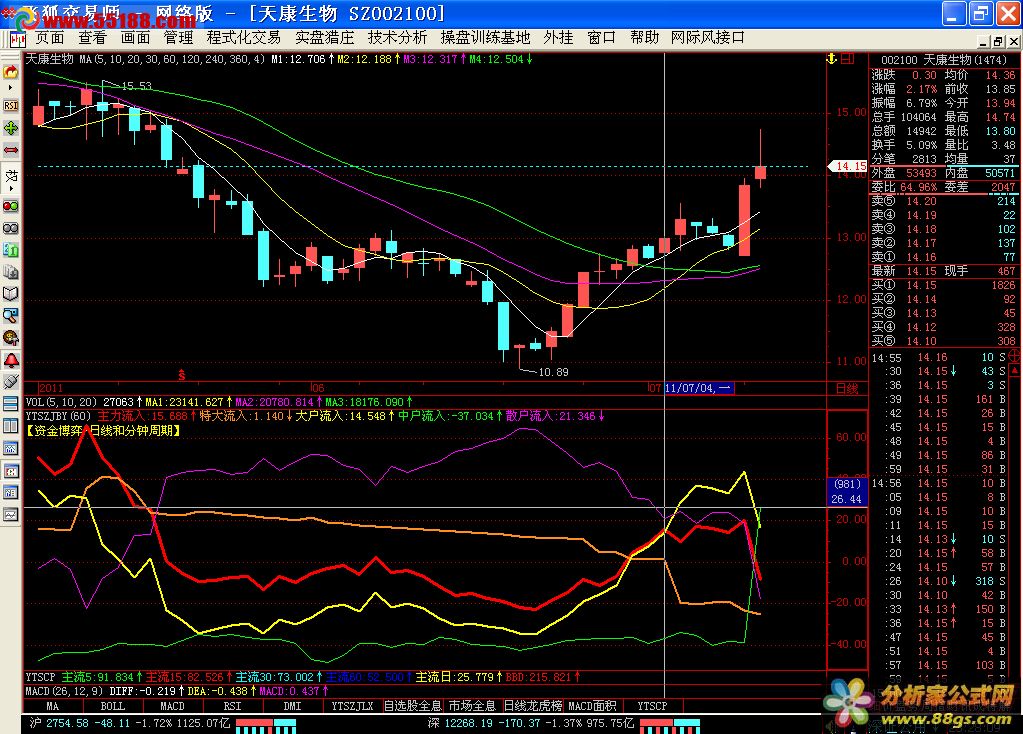
Task: Open the 程式化交易 menu
Action: [244, 38]
